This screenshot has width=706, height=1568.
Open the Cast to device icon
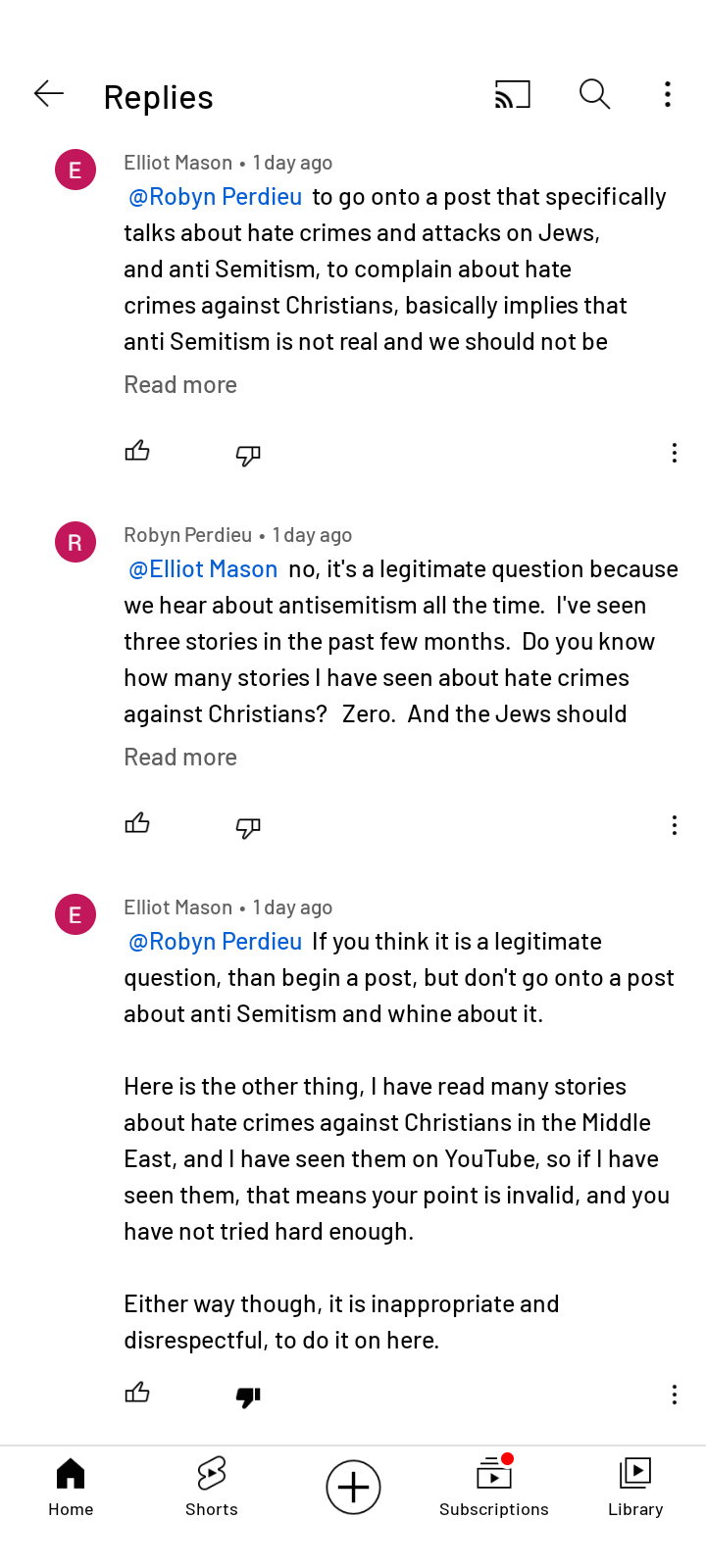[x=512, y=94]
